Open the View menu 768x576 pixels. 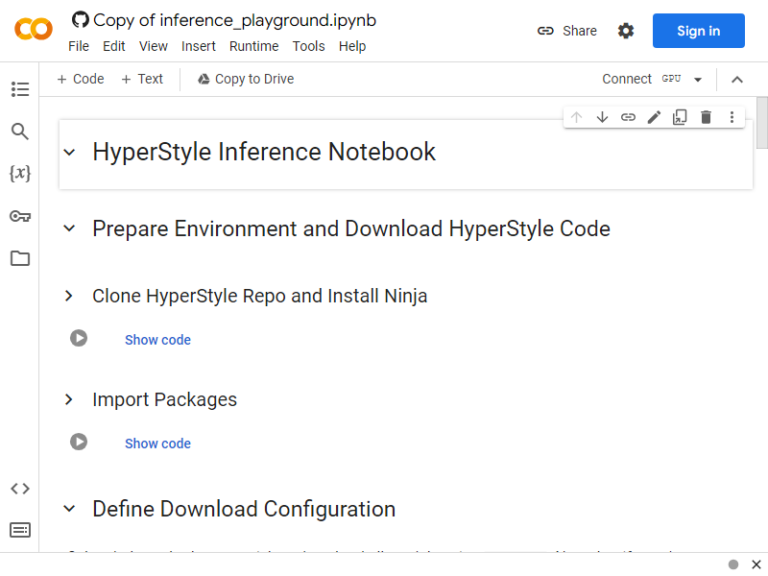coord(153,46)
